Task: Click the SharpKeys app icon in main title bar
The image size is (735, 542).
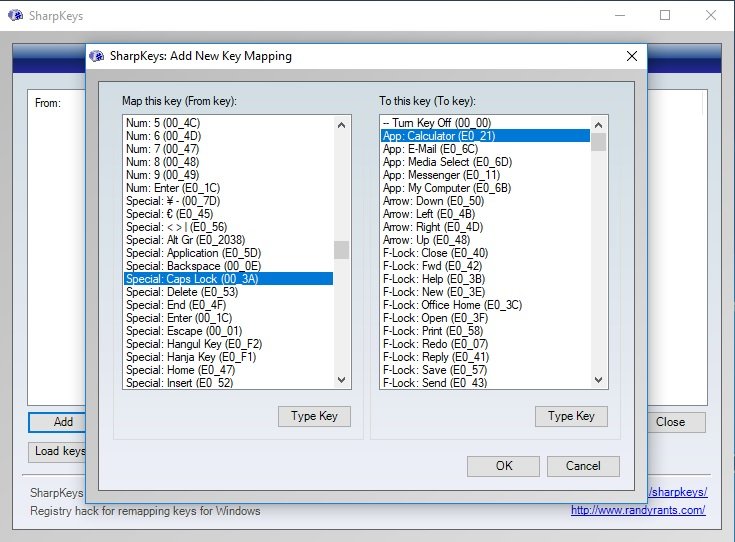Action: [15, 15]
